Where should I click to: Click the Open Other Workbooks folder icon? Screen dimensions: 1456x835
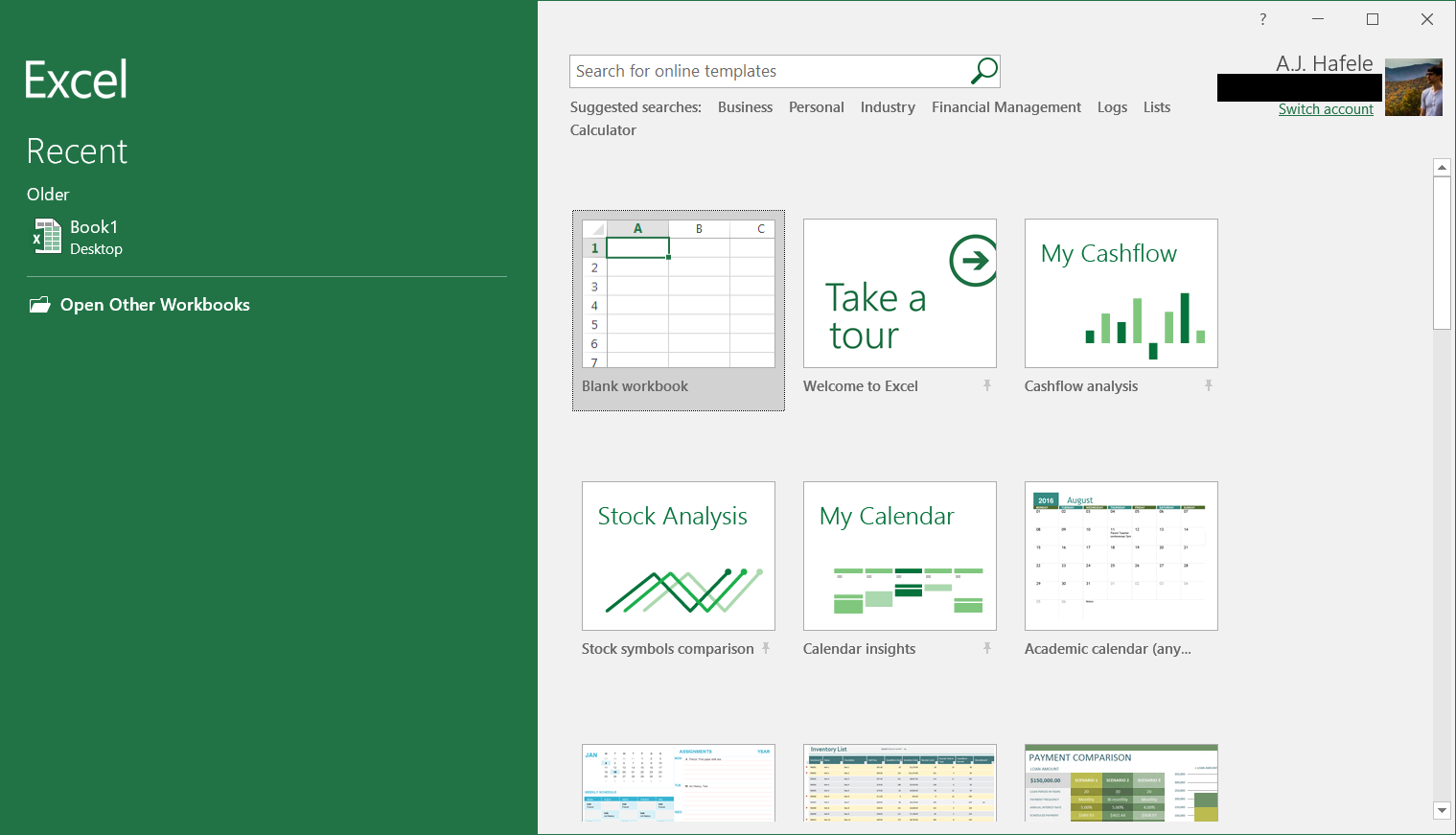click(x=39, y=305)
